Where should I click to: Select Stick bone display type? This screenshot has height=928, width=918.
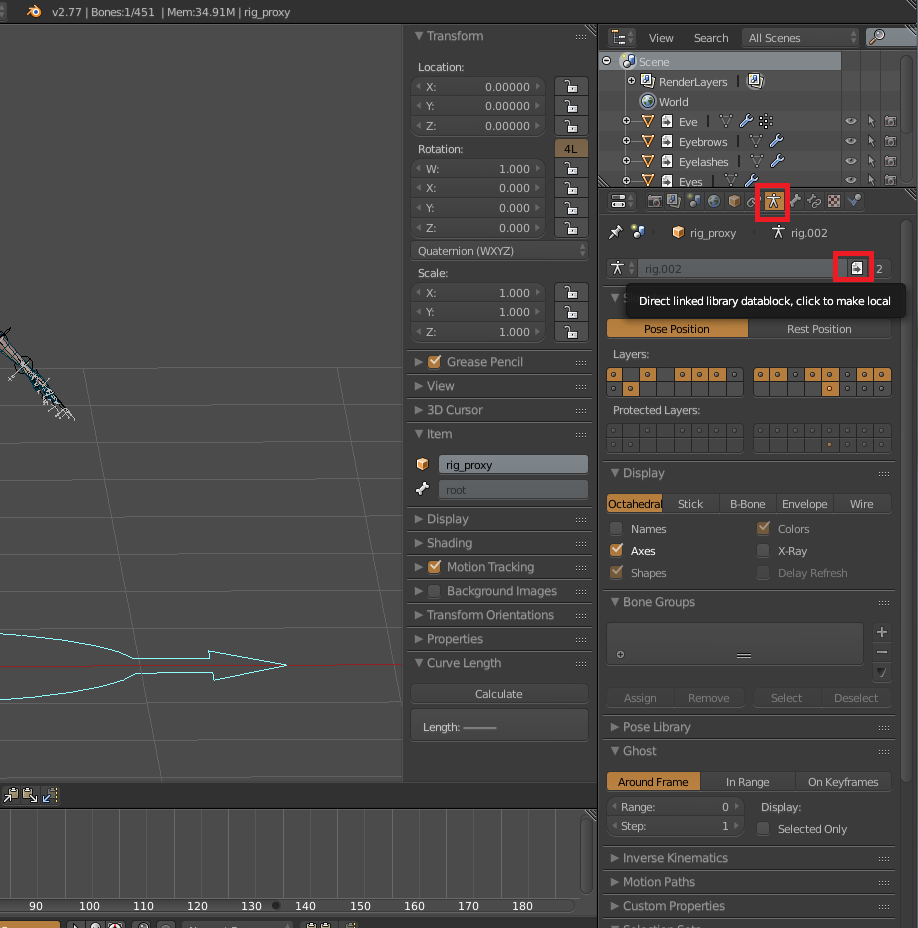pyautogui.click(x=690, y=504)
